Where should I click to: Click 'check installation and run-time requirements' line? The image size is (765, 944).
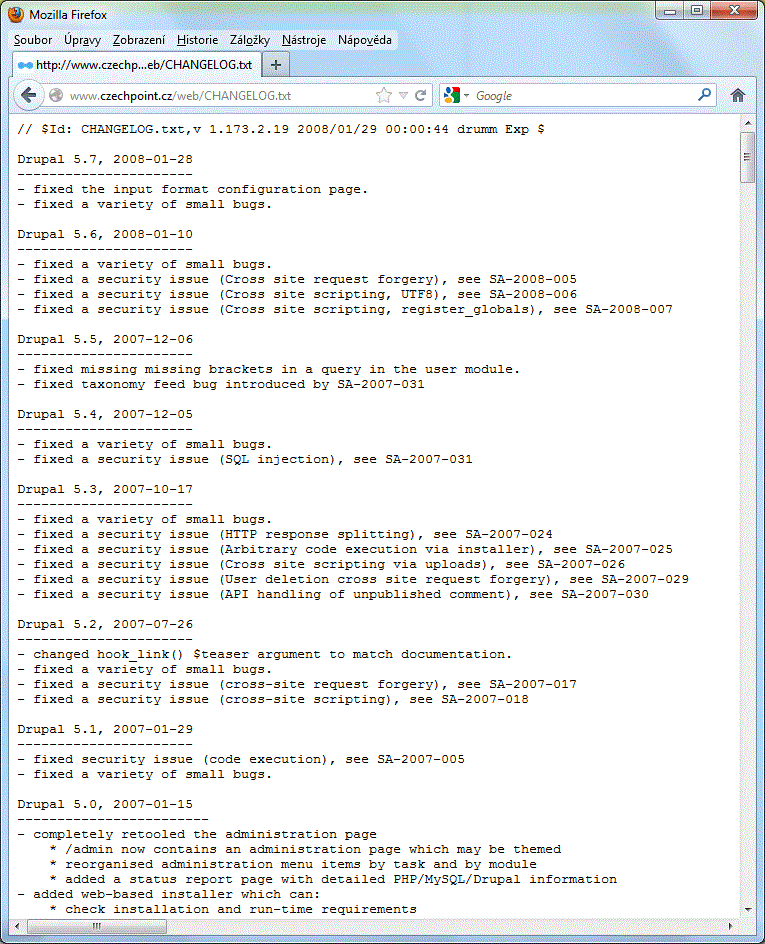click(x=233, y=910)
